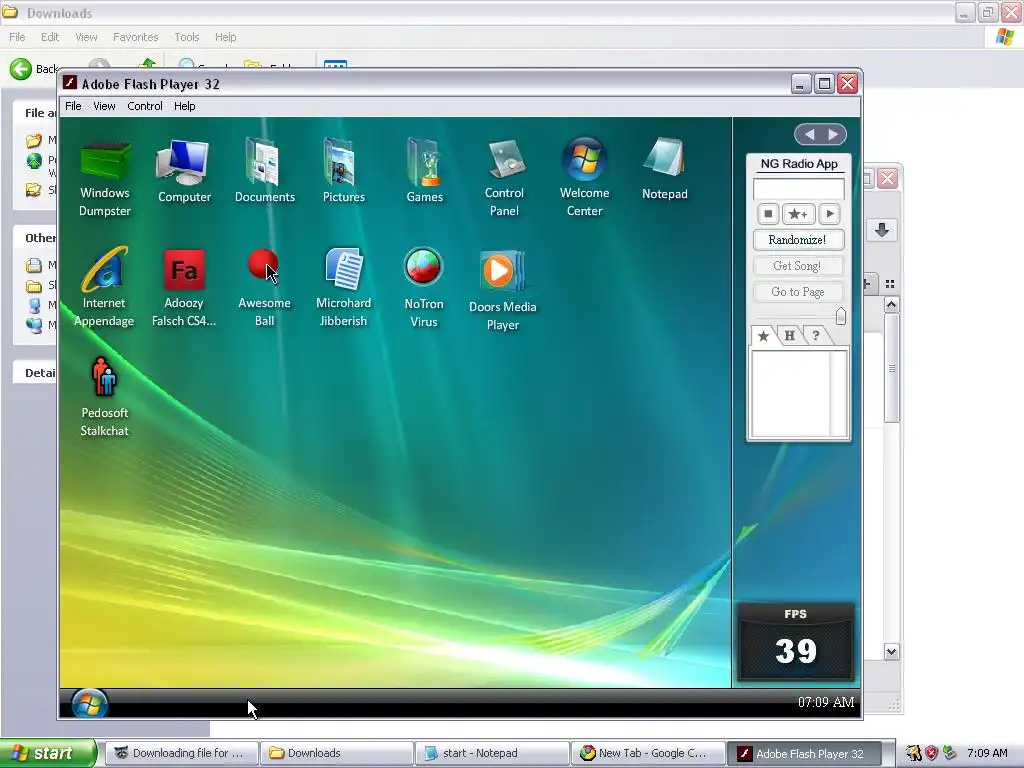Image resolution: width=1024 pixels, height=768 pixels.
Task: Adjust the NG Radio volume slider
Action: (840, 316)
